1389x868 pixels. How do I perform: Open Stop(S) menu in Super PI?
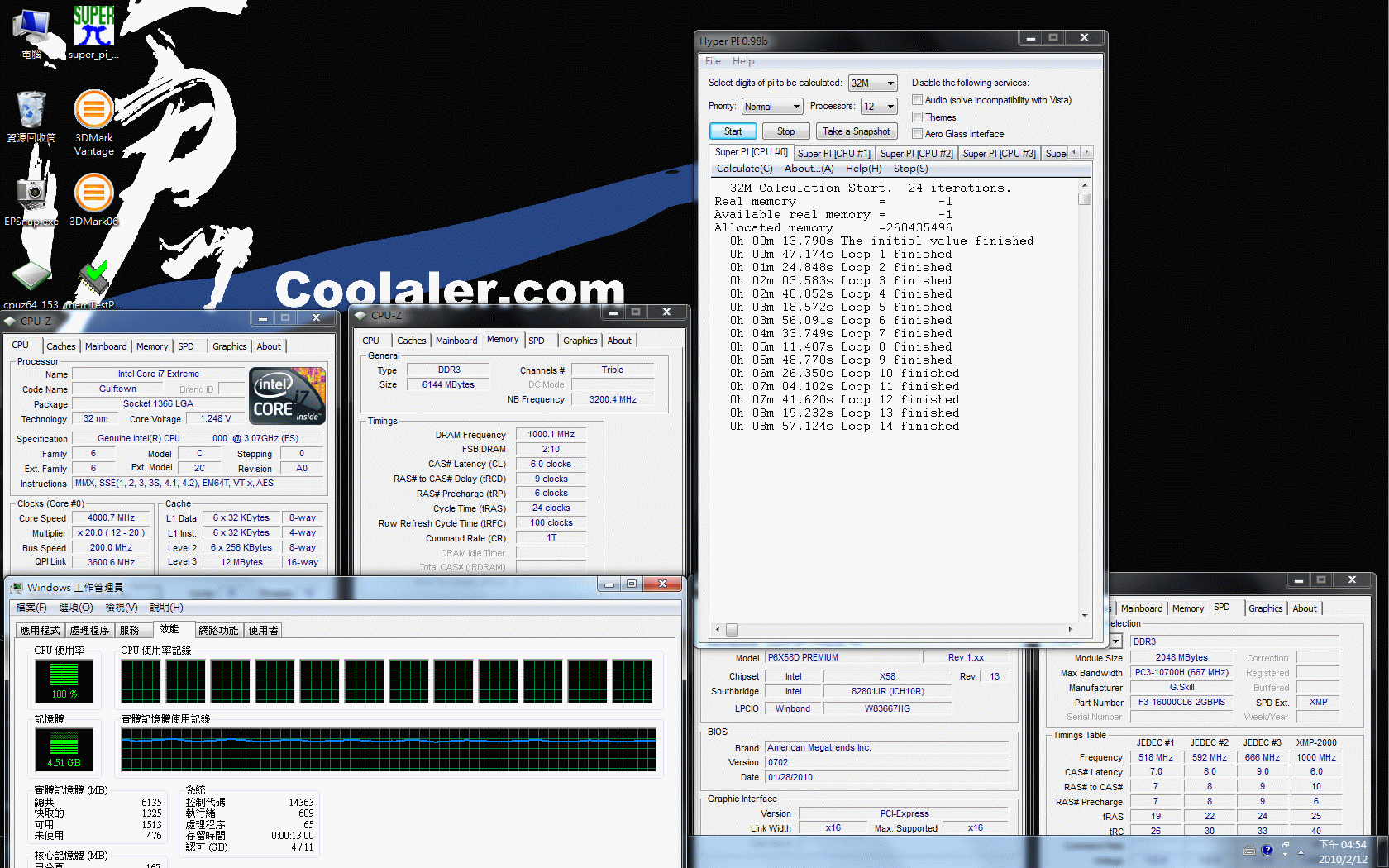click(x=910, y=169)
